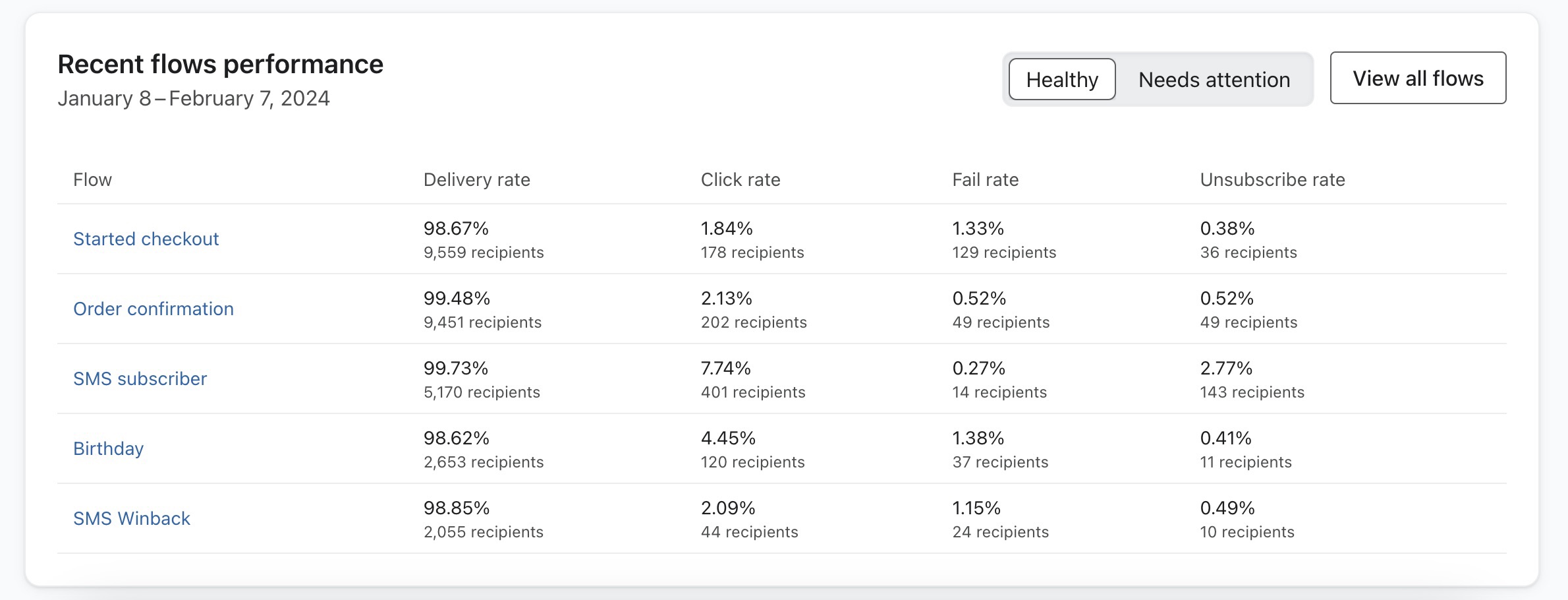Viewport: 1568px width, 600px height.
Task: Click the View all flows button
Action: click(x=1418, y=78)
